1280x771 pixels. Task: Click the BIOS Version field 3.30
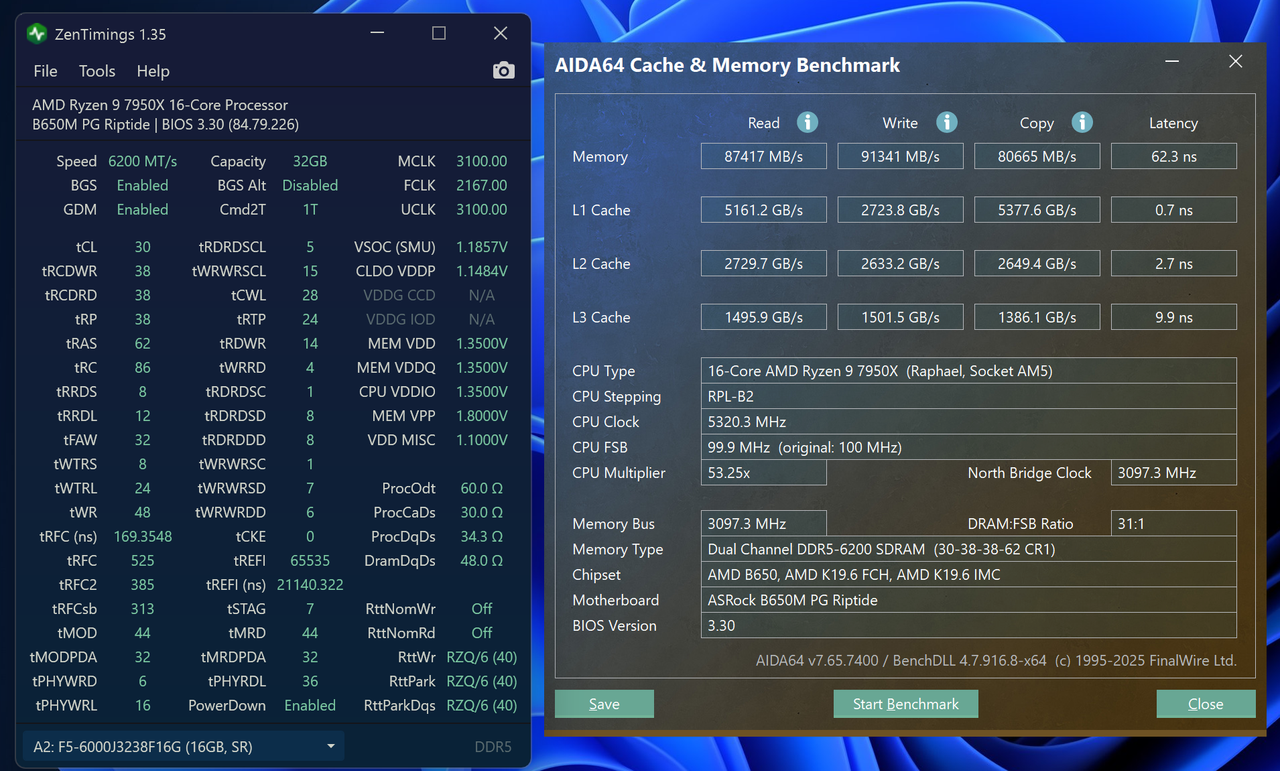click(x=969, y=626)
